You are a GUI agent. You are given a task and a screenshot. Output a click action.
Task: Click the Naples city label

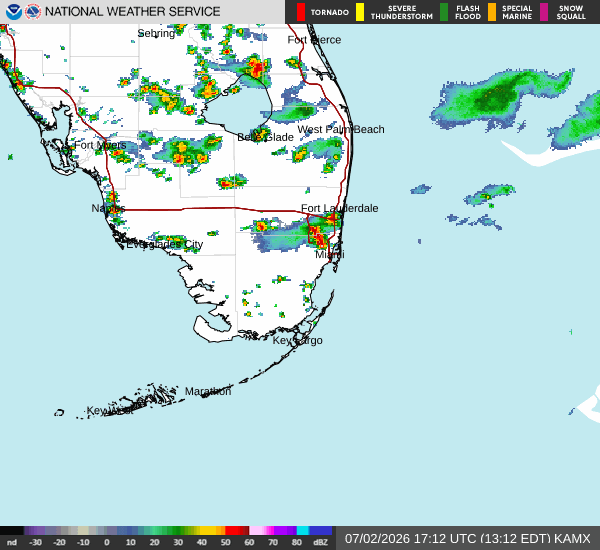tap(108, 208)
